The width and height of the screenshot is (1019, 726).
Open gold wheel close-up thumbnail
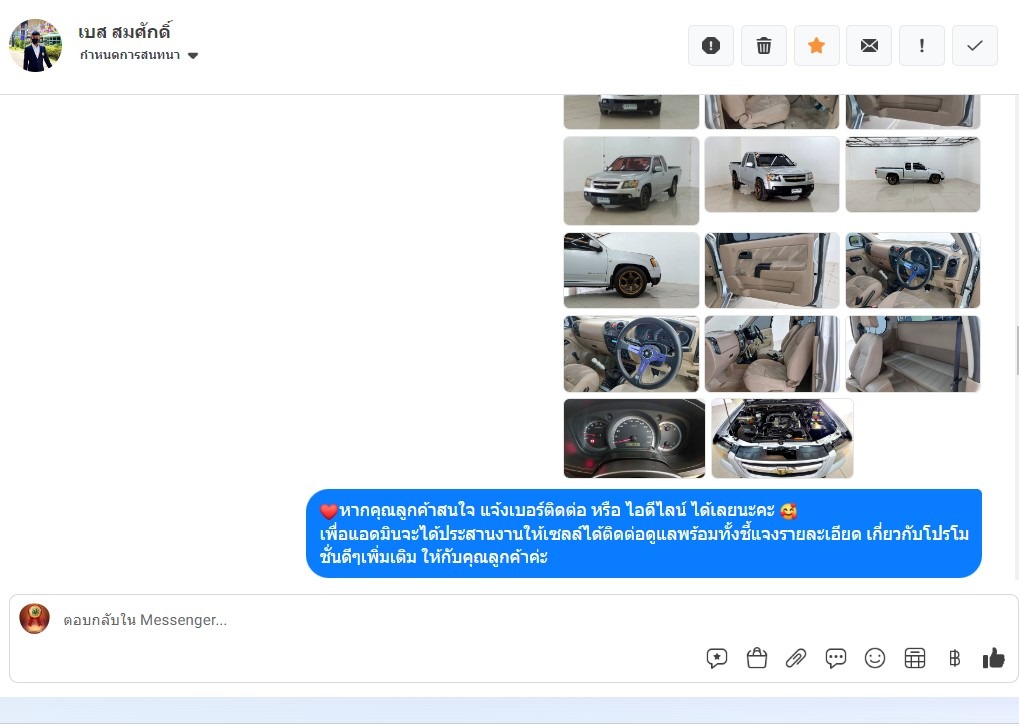pyautogui.click(x=631, y=270)
